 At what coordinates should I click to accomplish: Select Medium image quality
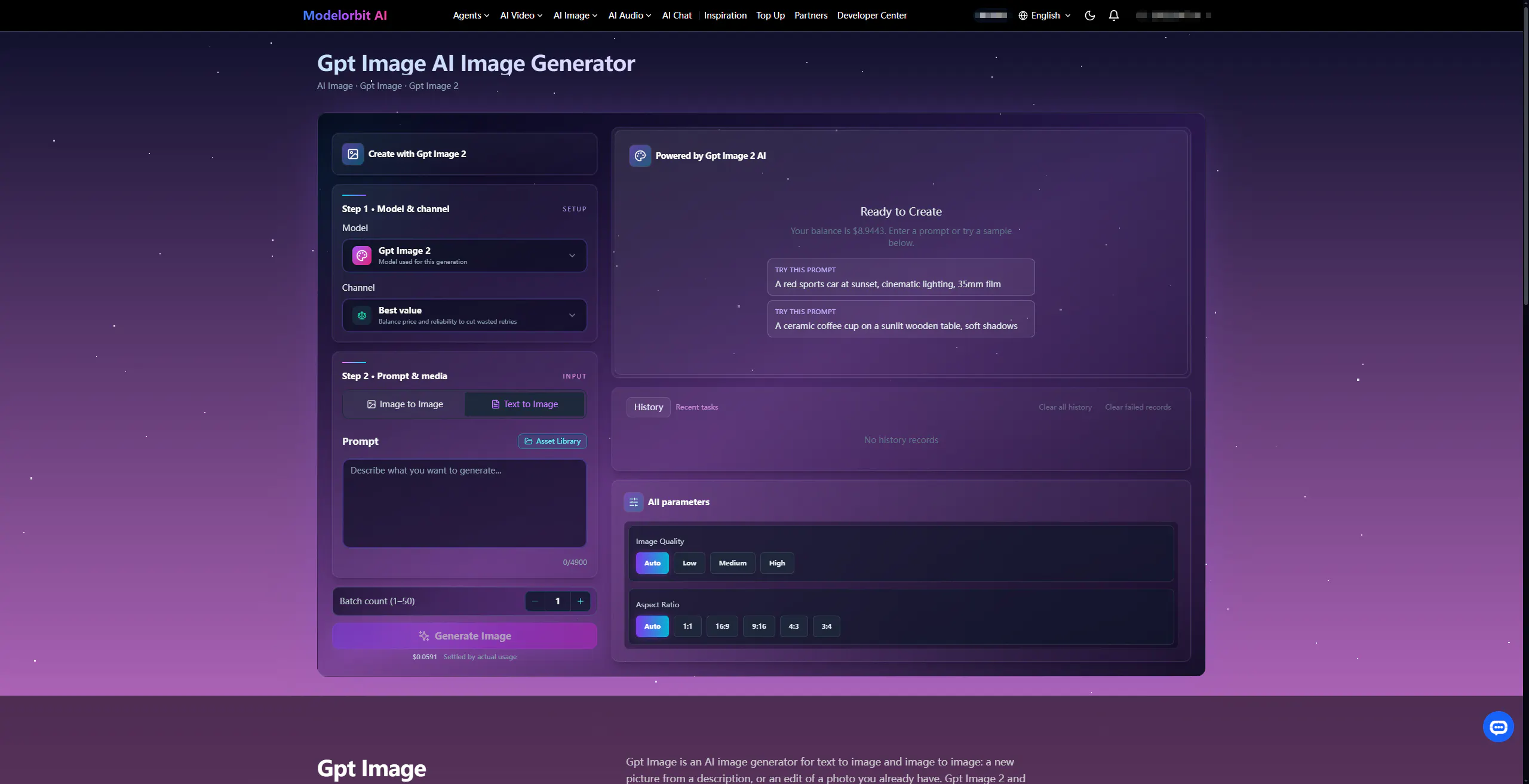coord(732,563)
